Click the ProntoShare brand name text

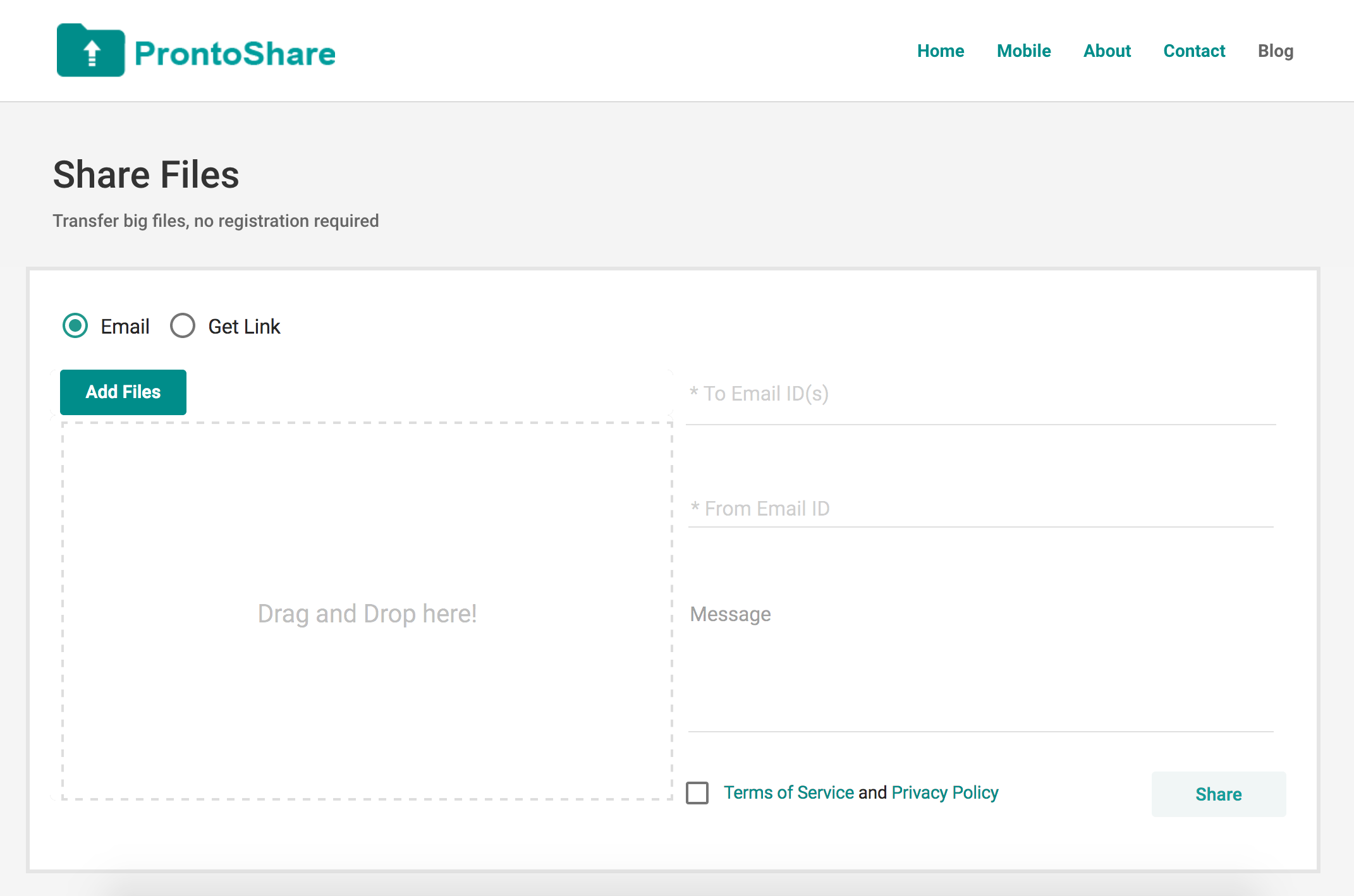tap(235, 54)
